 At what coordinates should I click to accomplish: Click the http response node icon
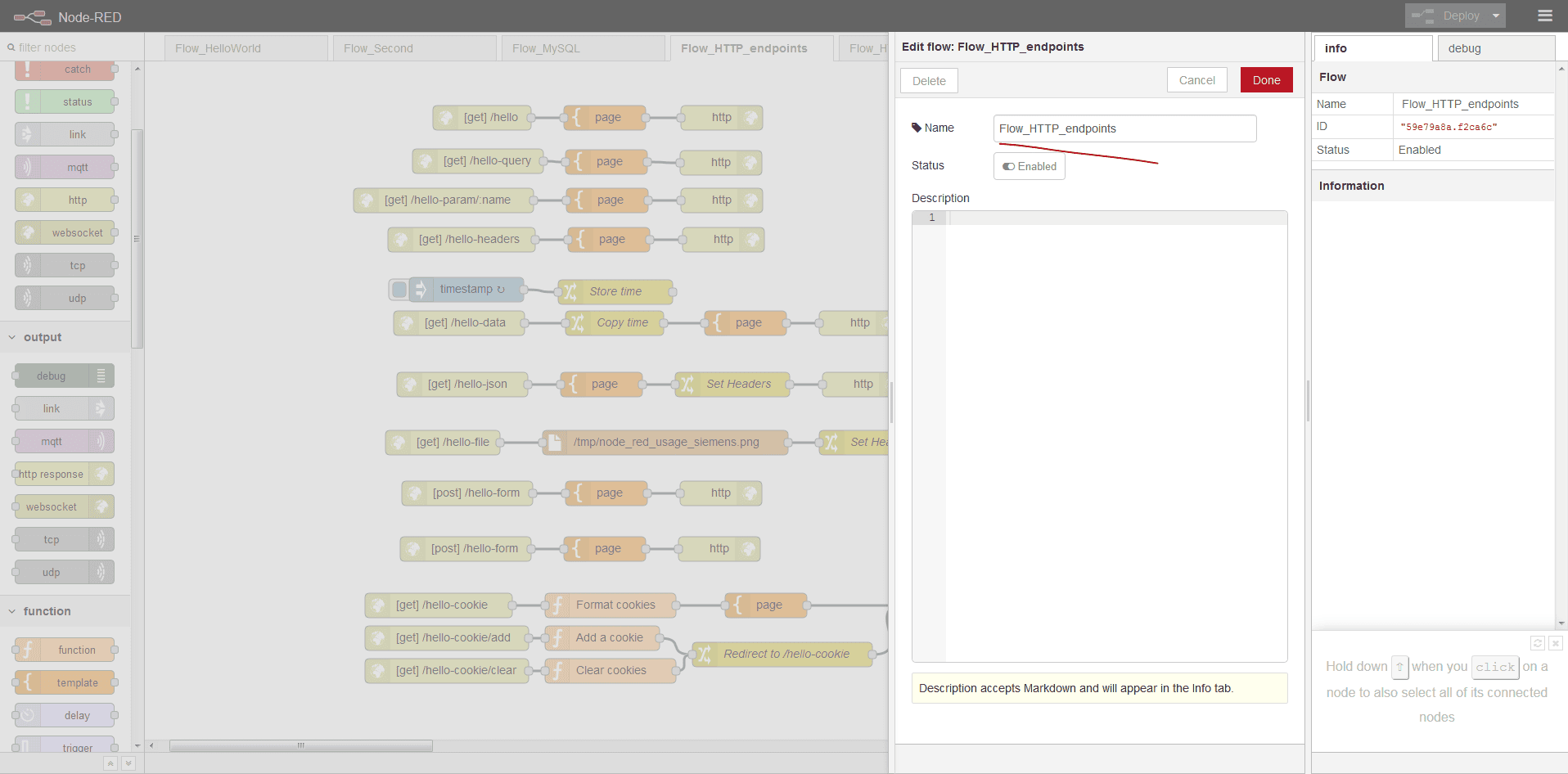click(101, 474)
